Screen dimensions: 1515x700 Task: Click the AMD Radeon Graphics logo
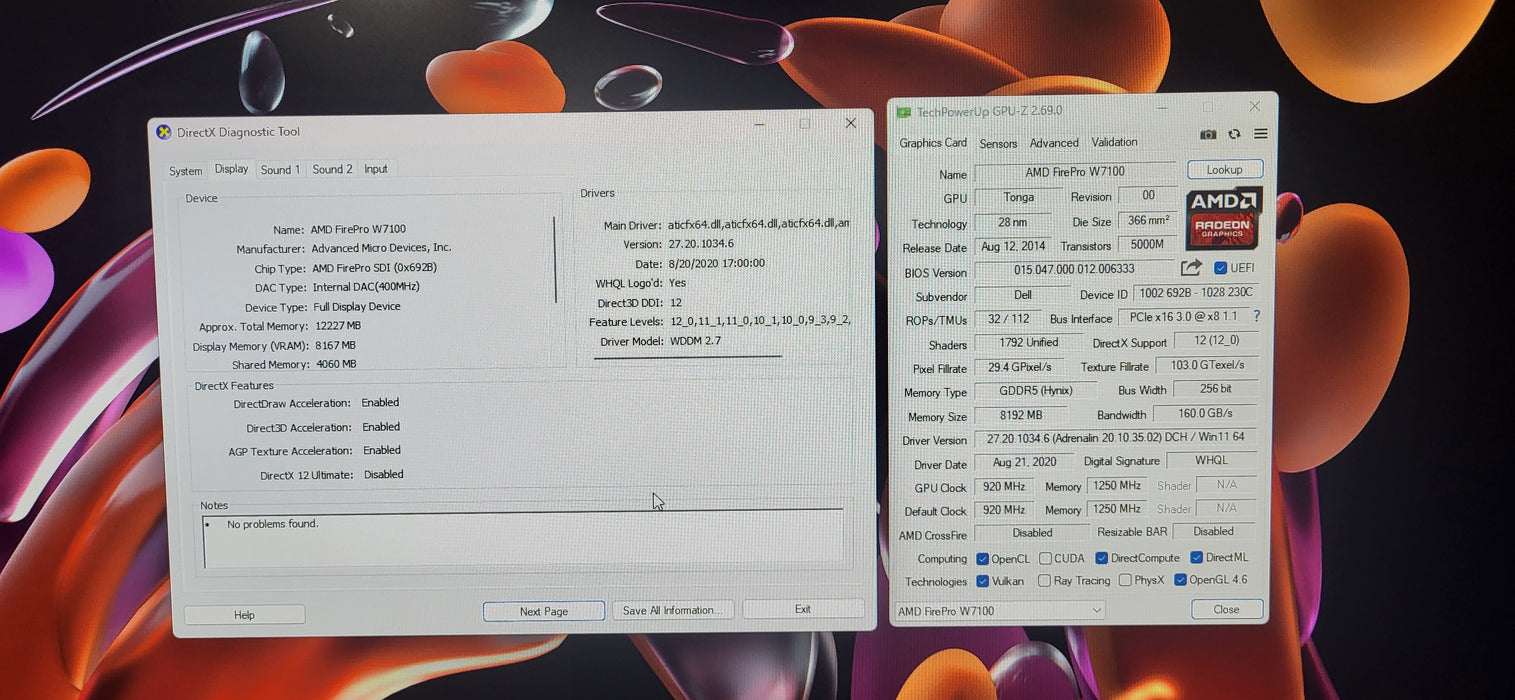(1223, 218)
